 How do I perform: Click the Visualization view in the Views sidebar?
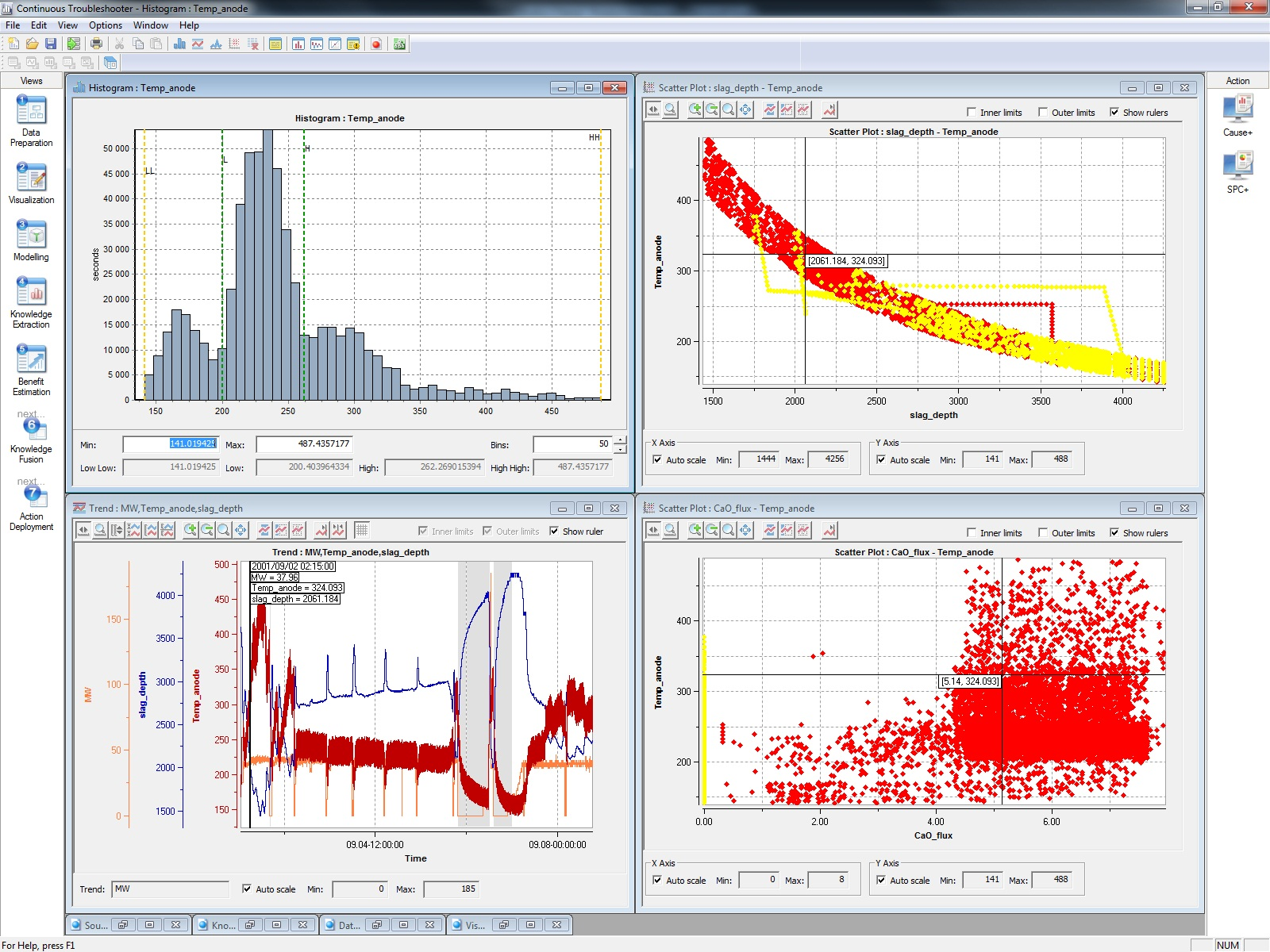[x=31, y=181]
